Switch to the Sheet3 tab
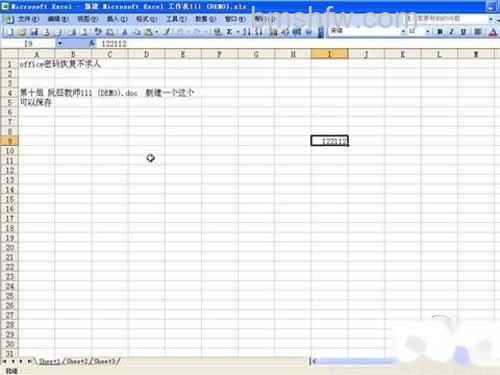The height and width of the screenshot is (375, 500). click(105, 361)
